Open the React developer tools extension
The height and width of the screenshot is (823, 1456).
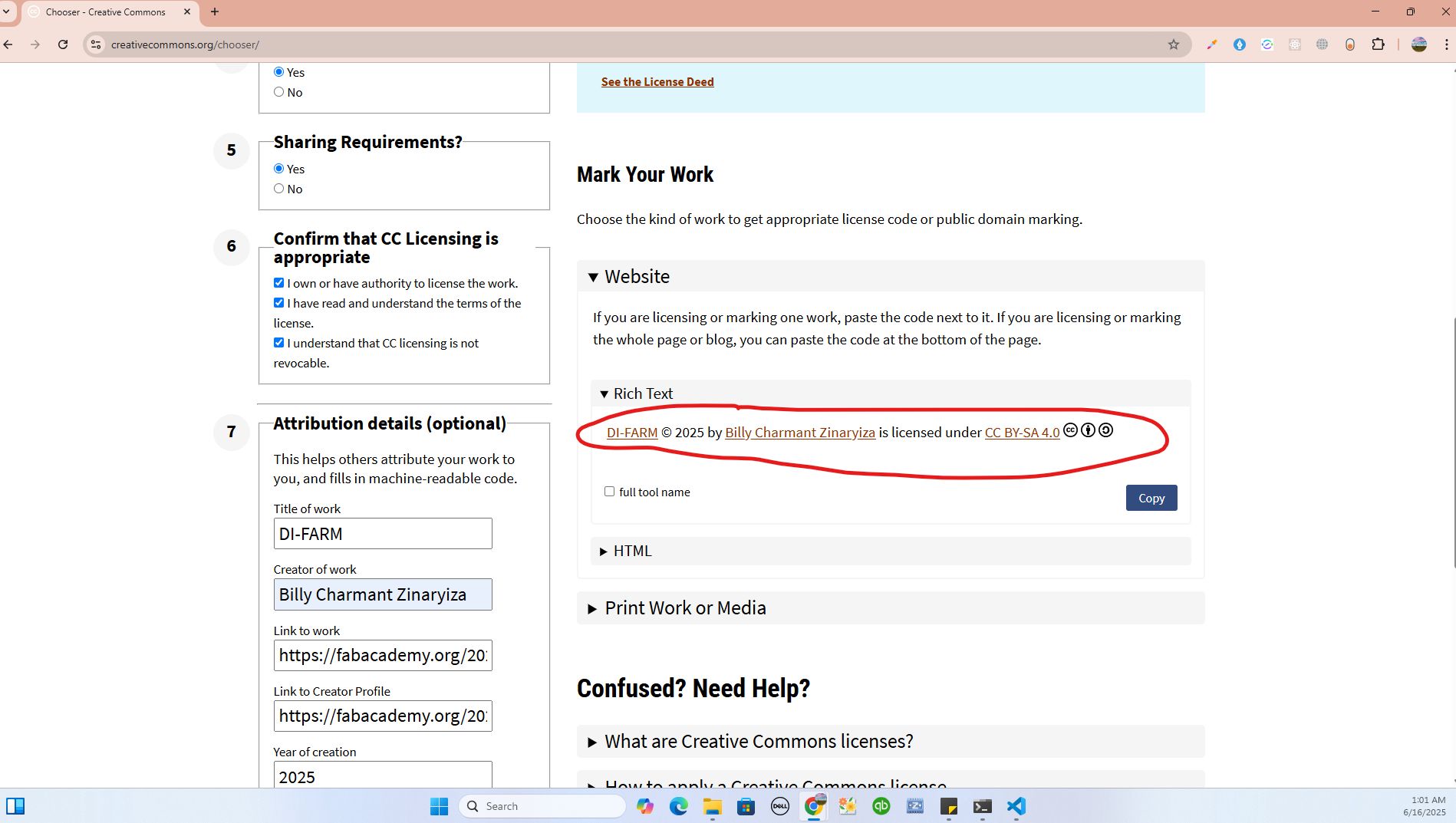tap(1295, 44)
